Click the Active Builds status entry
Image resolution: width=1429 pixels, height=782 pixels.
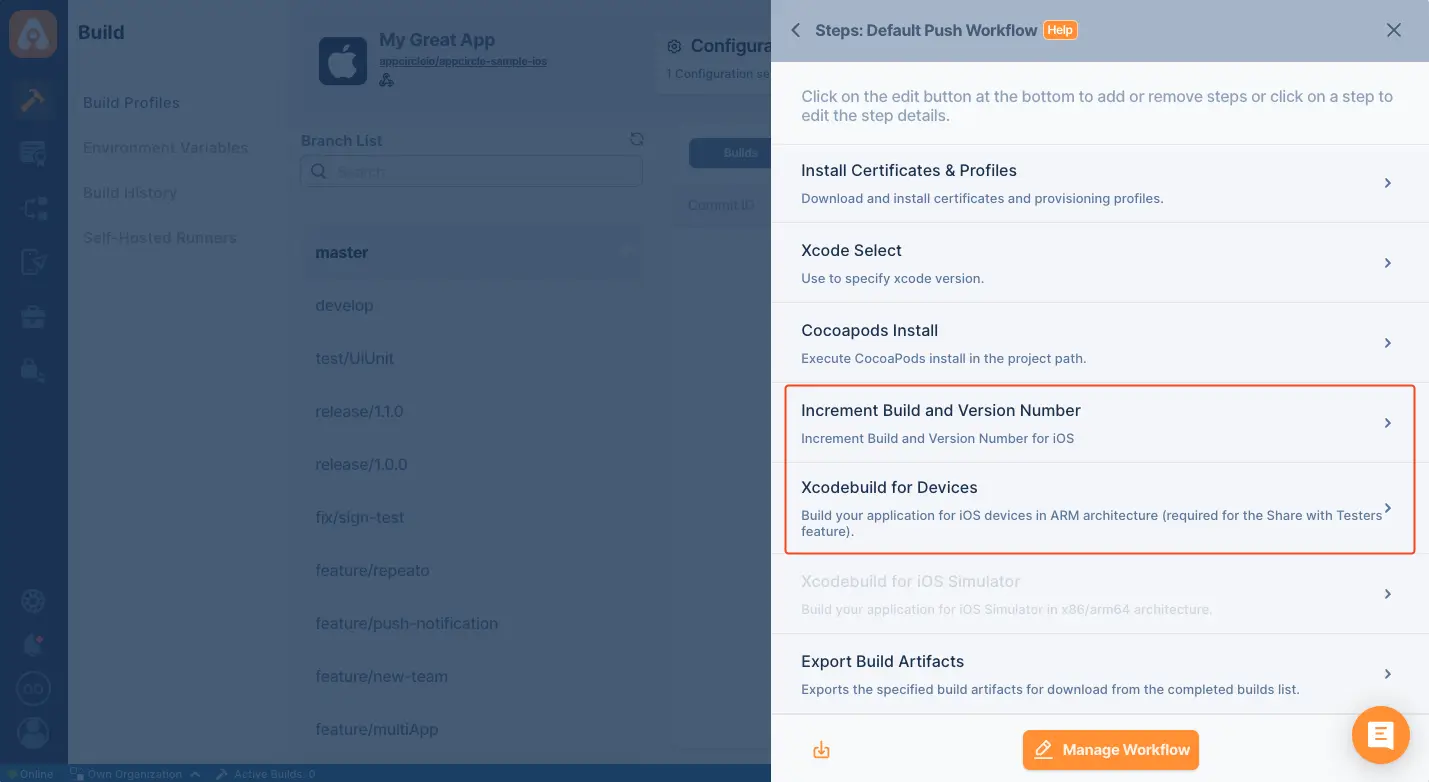pos(266,774)
